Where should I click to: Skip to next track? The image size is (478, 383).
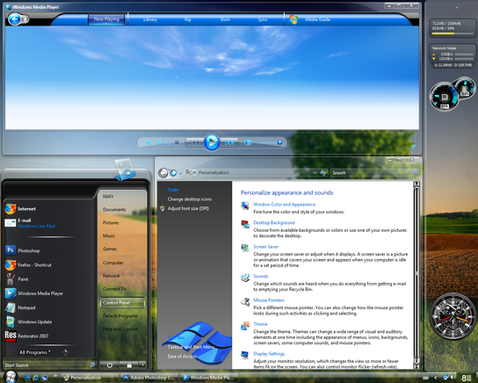click(229, 143)
